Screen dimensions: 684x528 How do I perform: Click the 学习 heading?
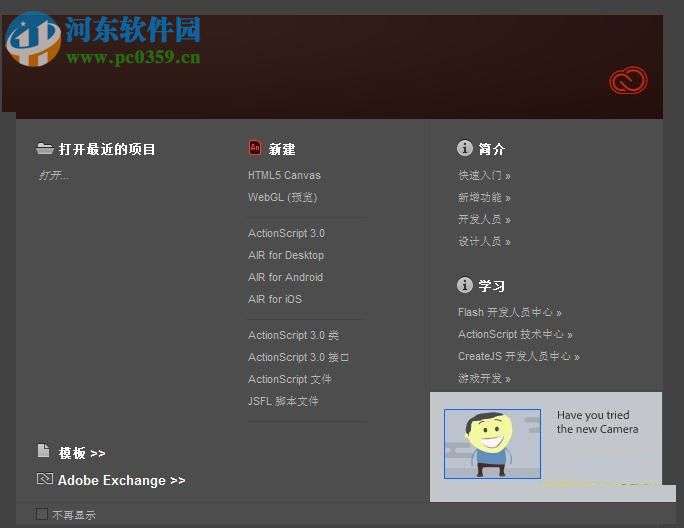(492, 286)
